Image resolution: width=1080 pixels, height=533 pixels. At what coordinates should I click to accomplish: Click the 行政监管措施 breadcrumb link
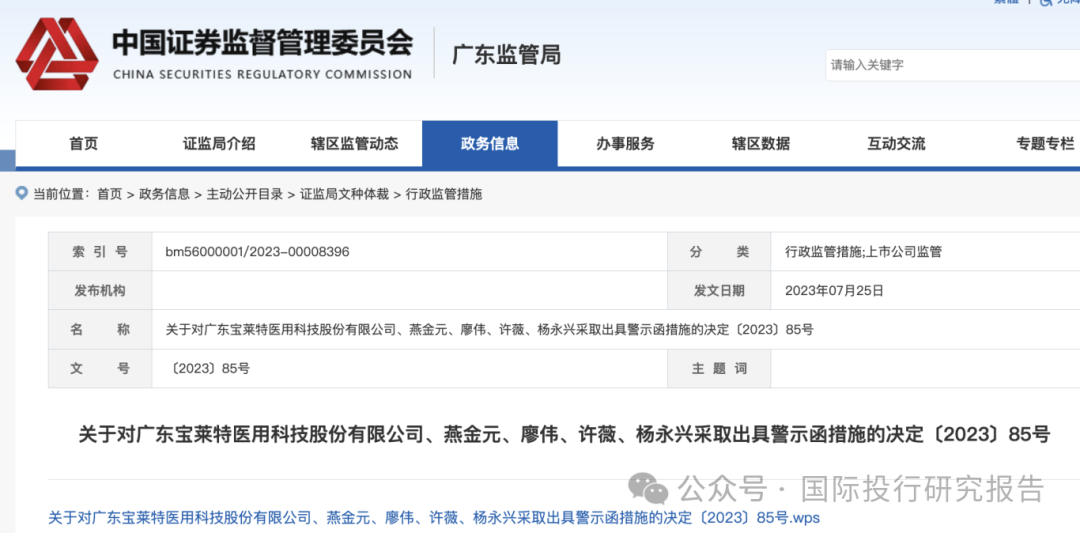pyautogui.click(x=444, y=194)
